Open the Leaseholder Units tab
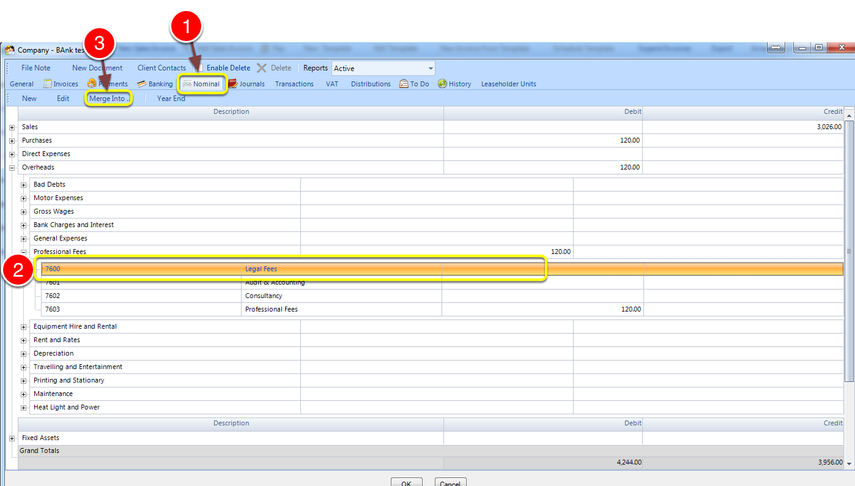This screenshot has width=855, height=486. pyautogui.click(x=508, y=84)
